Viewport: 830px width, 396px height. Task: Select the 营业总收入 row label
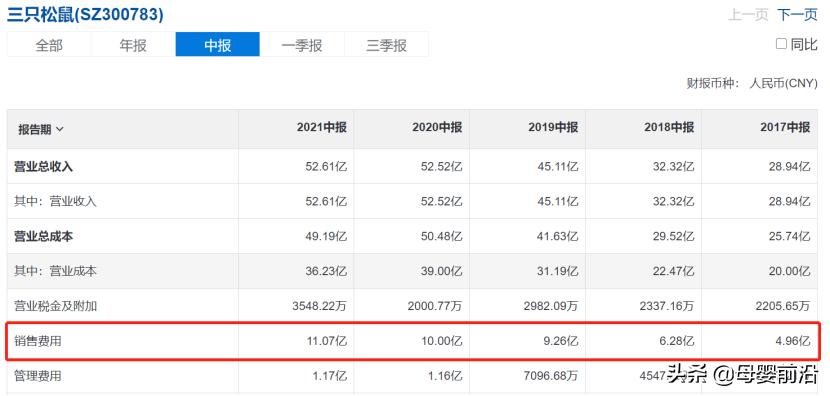tap(43, 166)
